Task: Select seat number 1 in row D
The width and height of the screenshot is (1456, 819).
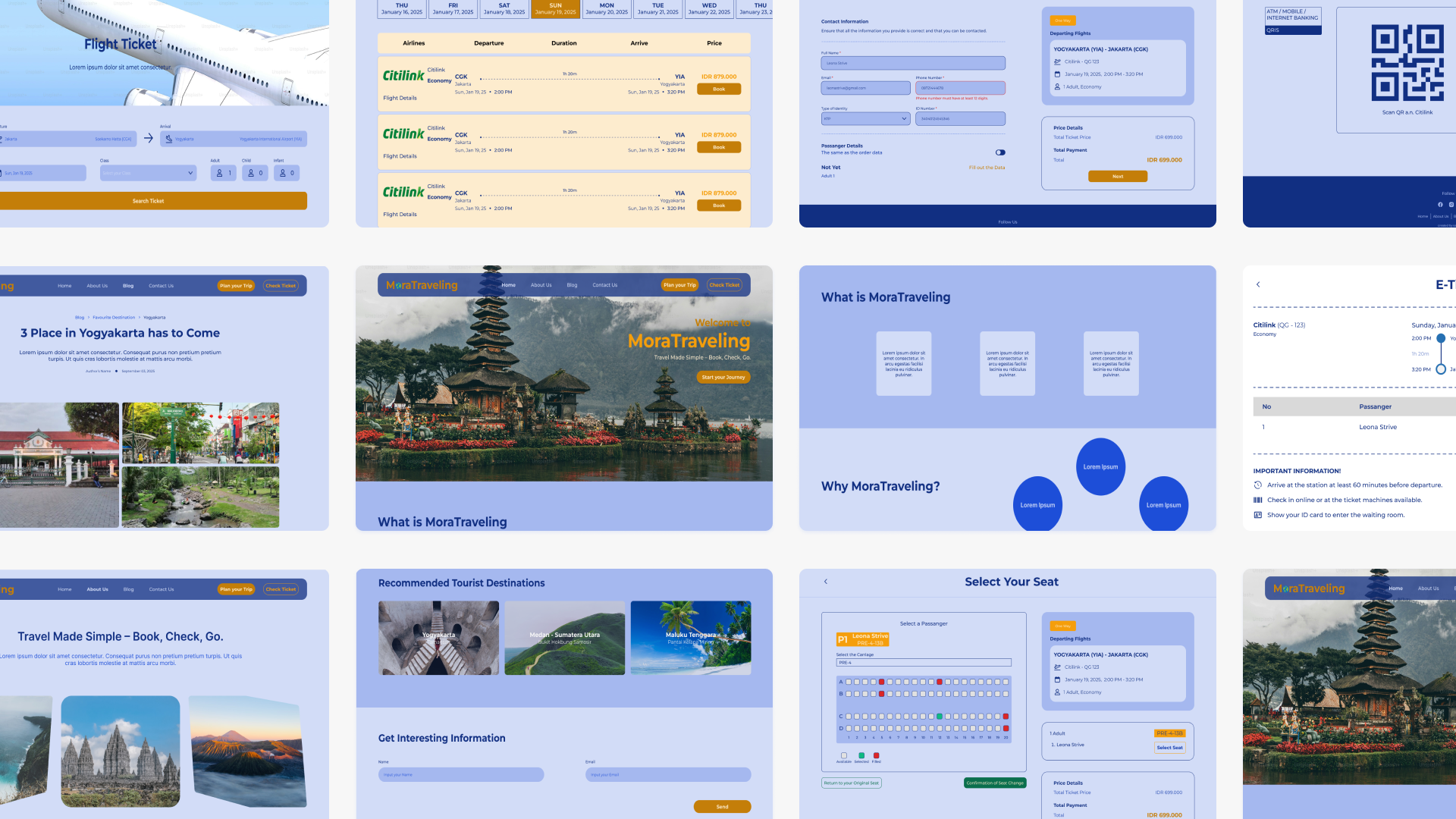Action: [x=849, y=729]
